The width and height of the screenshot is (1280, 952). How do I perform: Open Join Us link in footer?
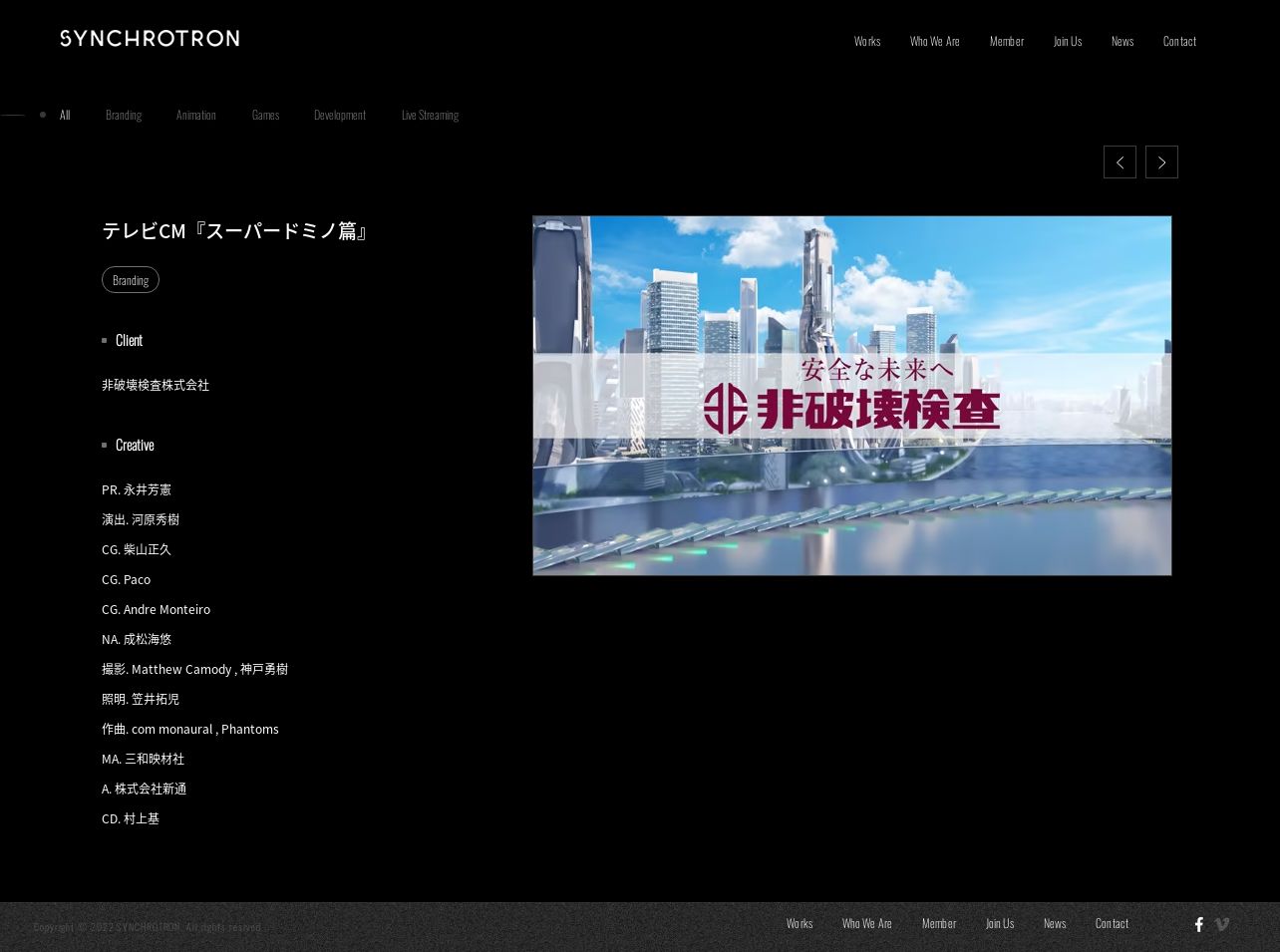1000,923
